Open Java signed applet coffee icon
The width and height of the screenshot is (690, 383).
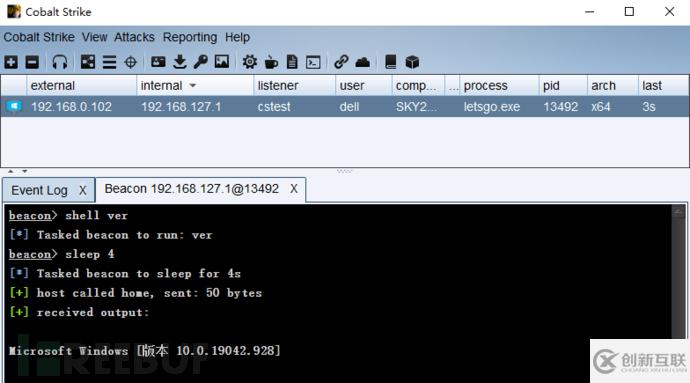click(271, 62)
